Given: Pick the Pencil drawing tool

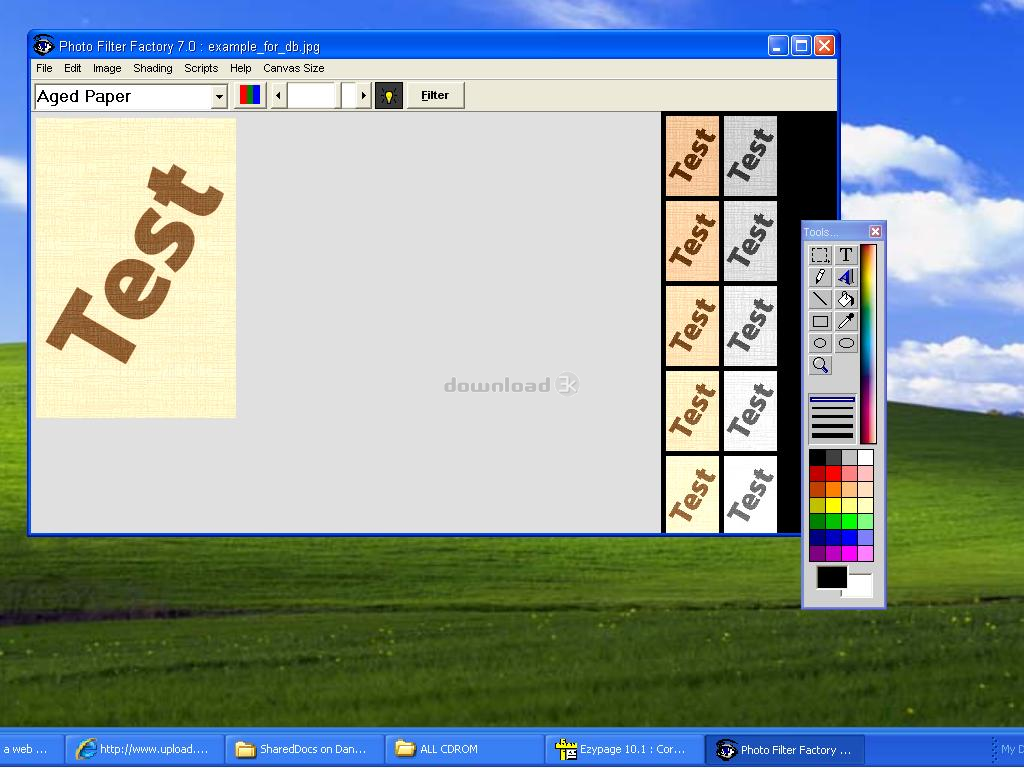Looking at the screenshot, I should tap(820, 277).
